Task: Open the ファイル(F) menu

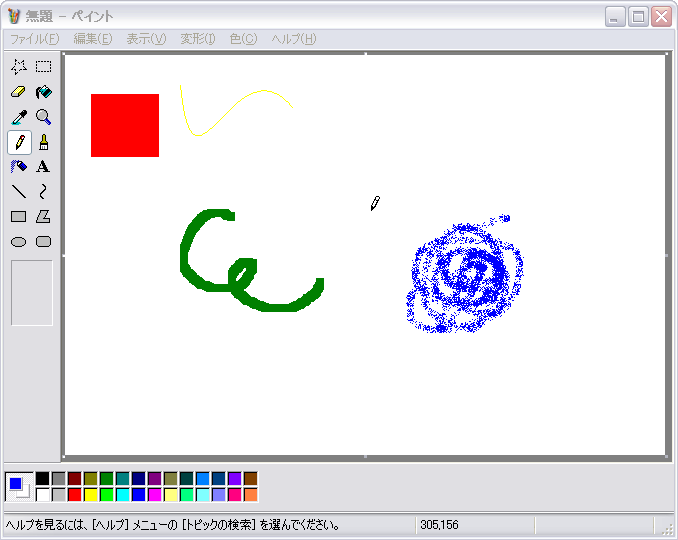Action: (35, 39)
